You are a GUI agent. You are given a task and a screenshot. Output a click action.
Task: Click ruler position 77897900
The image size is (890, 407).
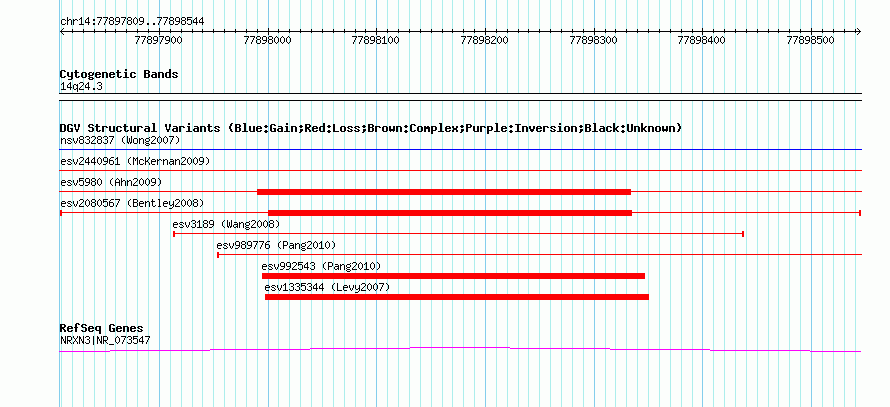[158, 40]
